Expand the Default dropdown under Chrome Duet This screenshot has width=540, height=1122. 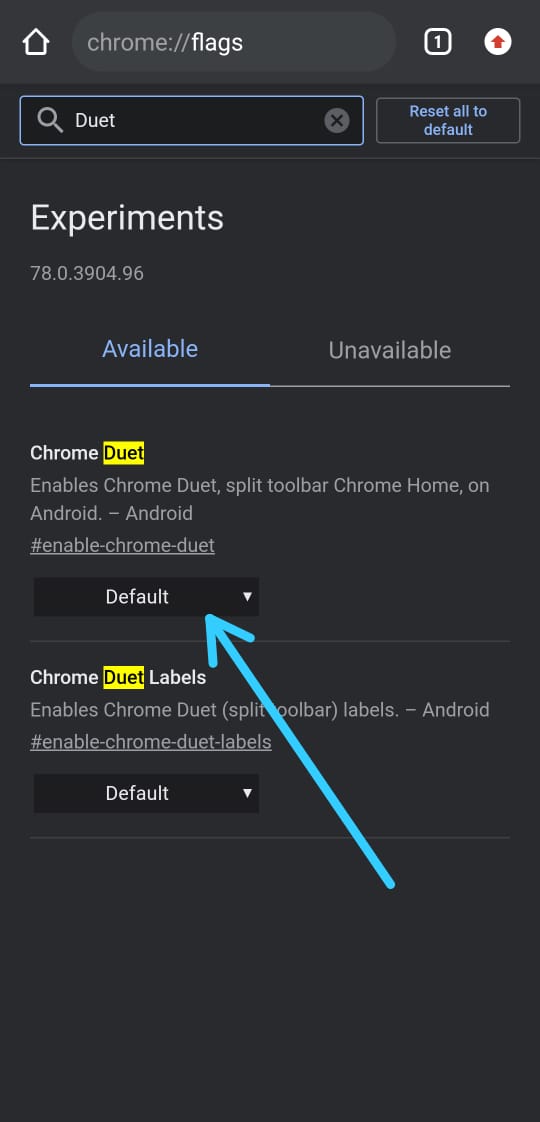pos(146,597)
